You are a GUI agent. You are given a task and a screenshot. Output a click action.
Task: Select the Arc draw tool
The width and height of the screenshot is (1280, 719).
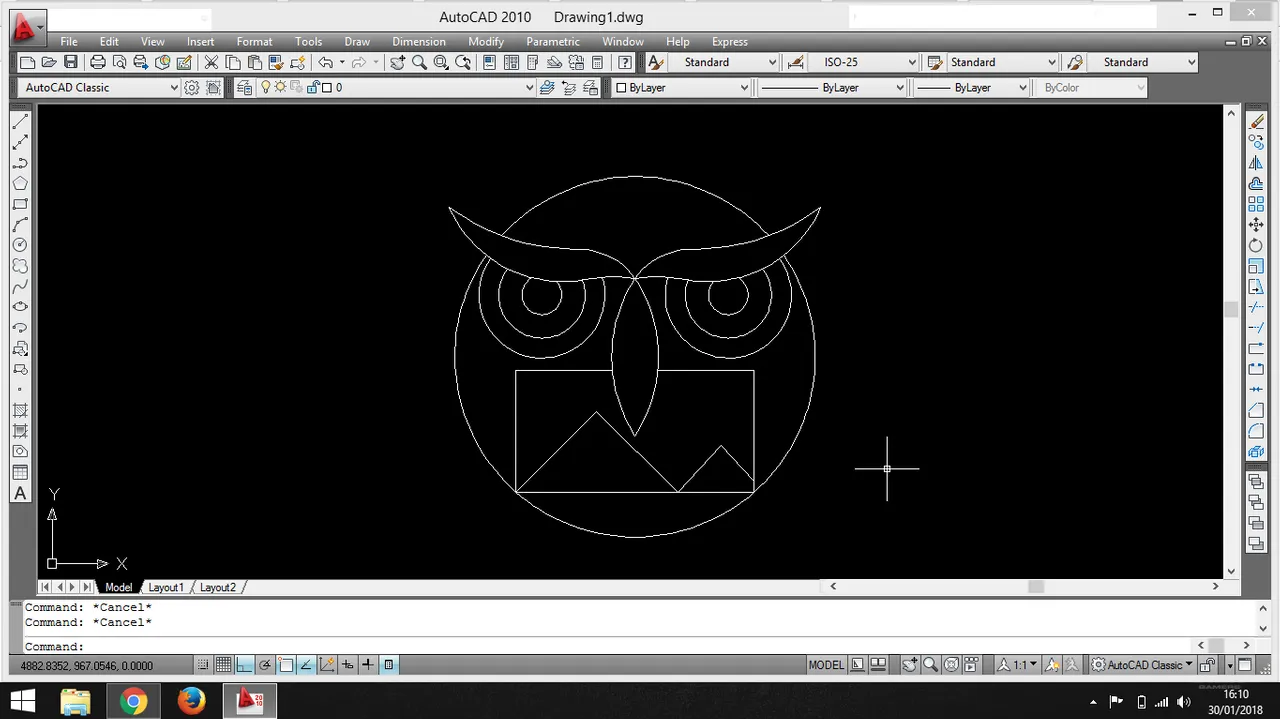tap(20, 225)
